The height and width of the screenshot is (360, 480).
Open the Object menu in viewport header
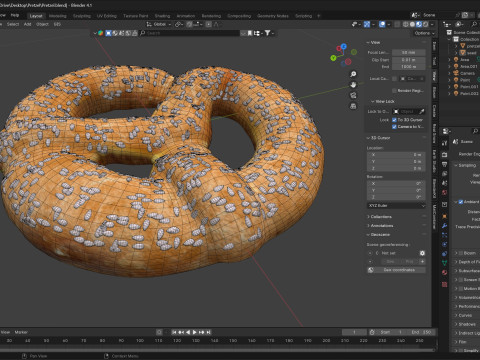(x=42, y=24)
